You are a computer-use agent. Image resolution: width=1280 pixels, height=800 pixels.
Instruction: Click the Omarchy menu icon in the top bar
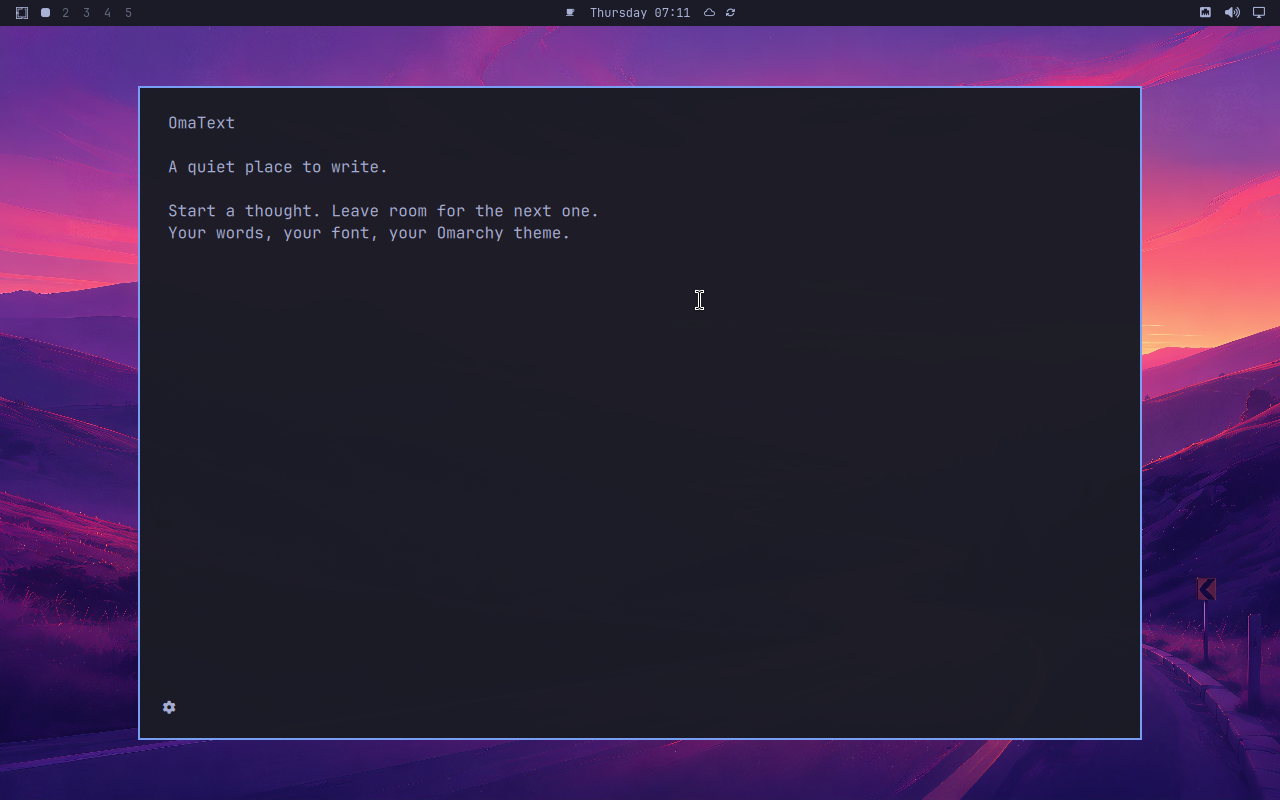click(22, 13)
